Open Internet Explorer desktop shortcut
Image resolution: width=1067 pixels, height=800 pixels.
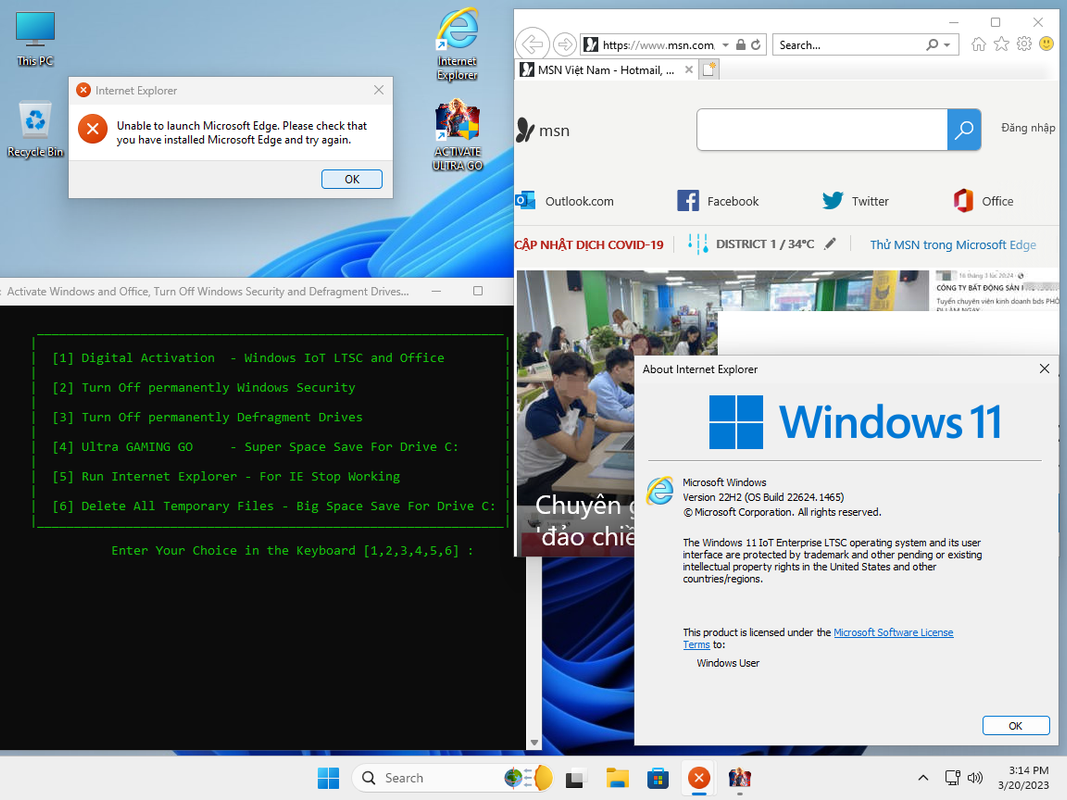(457, 44)
